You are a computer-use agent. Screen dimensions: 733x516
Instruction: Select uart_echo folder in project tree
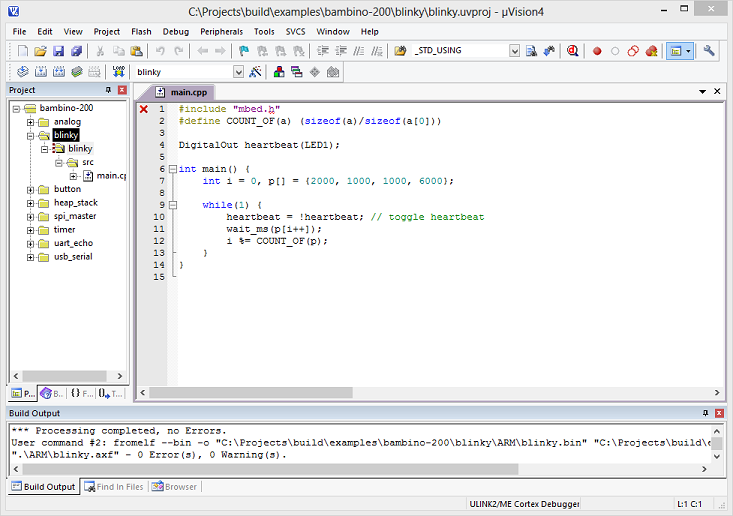tap(73, 244)
